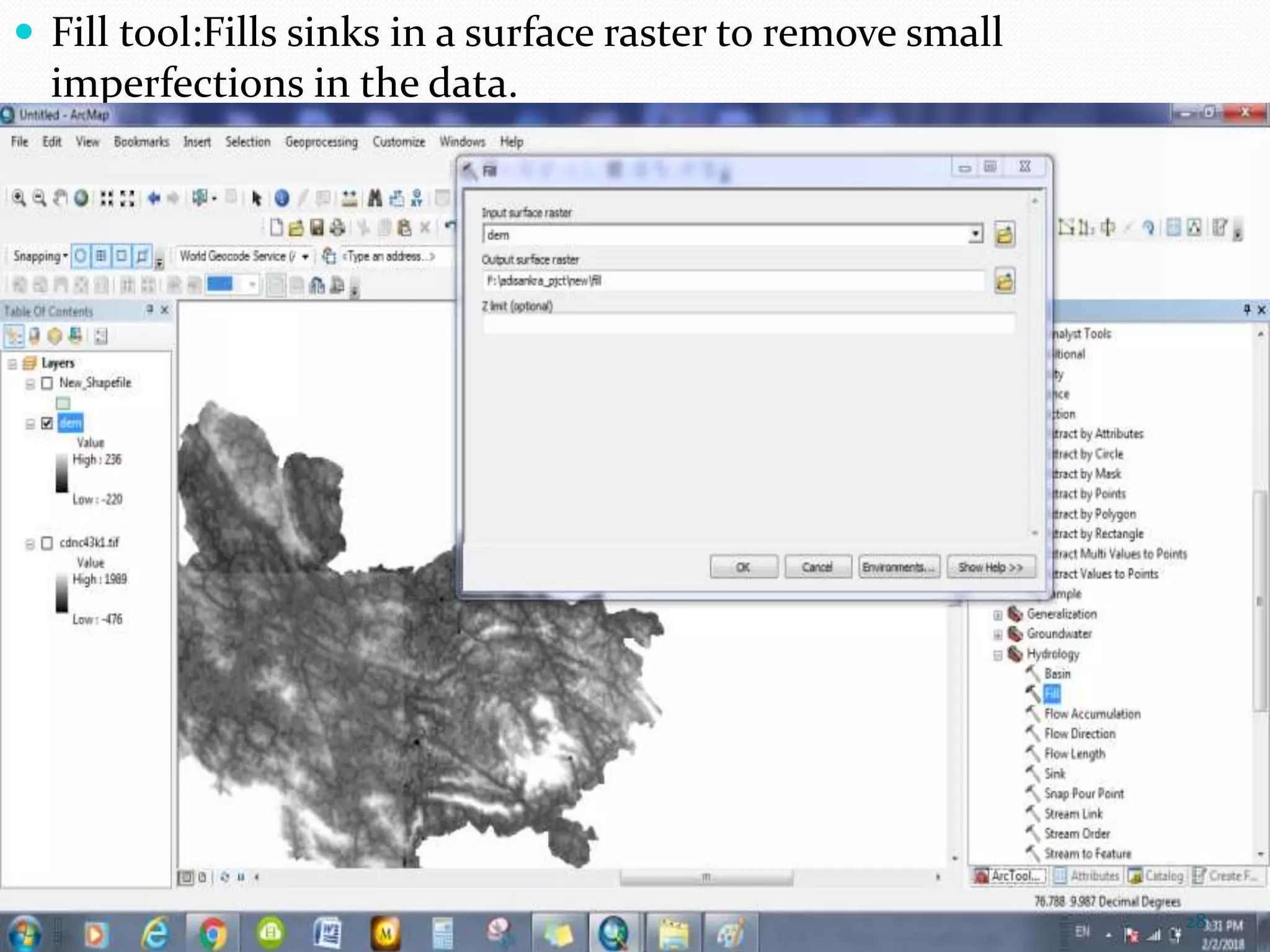Open the Geoprocessing menu
The height and width of the screenshot is (952, 1270).
click(x=321, y=143)
